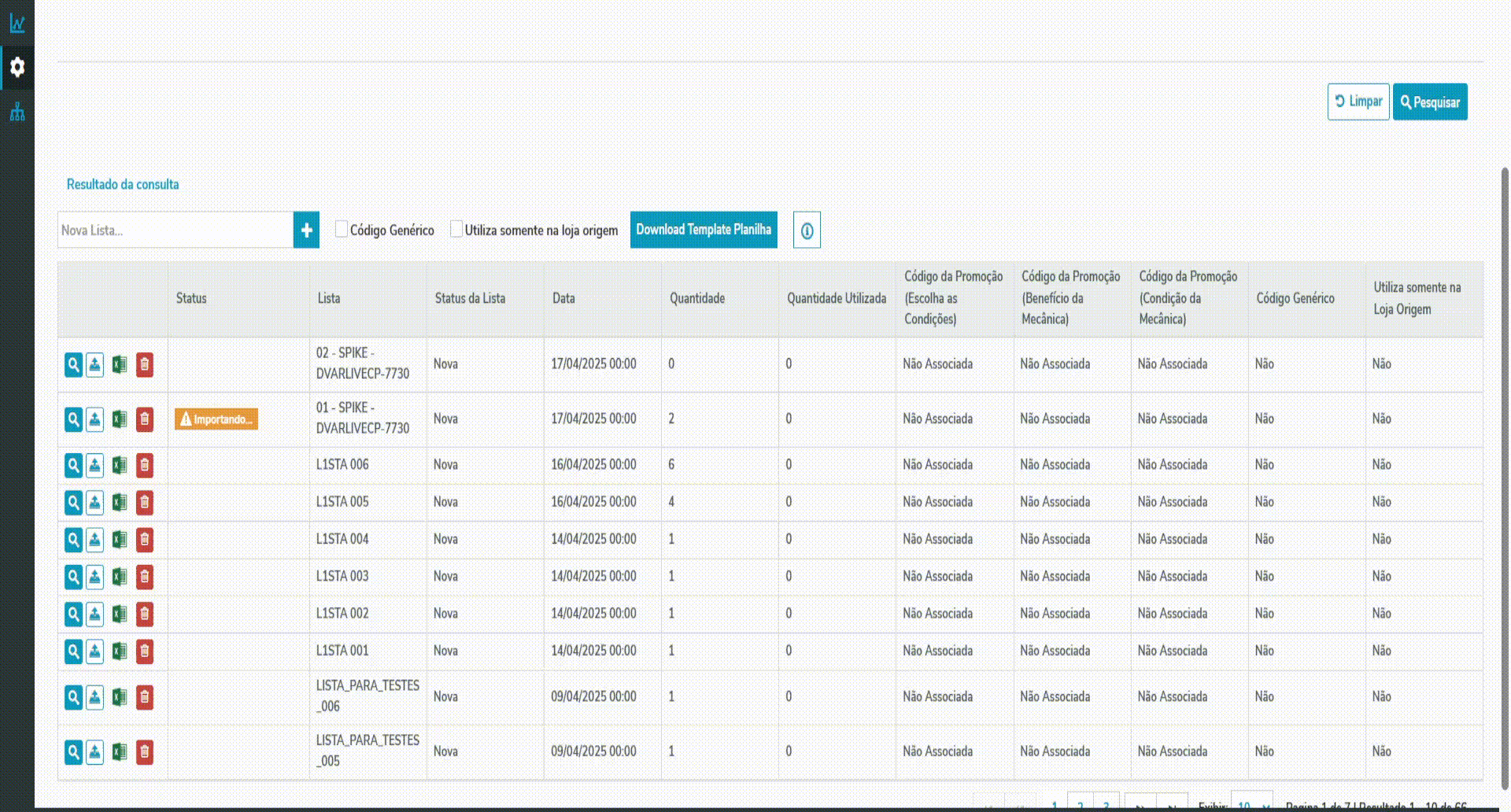The image size is (1511, 812).
Task: Download Template Planilha
Action: click(x=704, y=230)
